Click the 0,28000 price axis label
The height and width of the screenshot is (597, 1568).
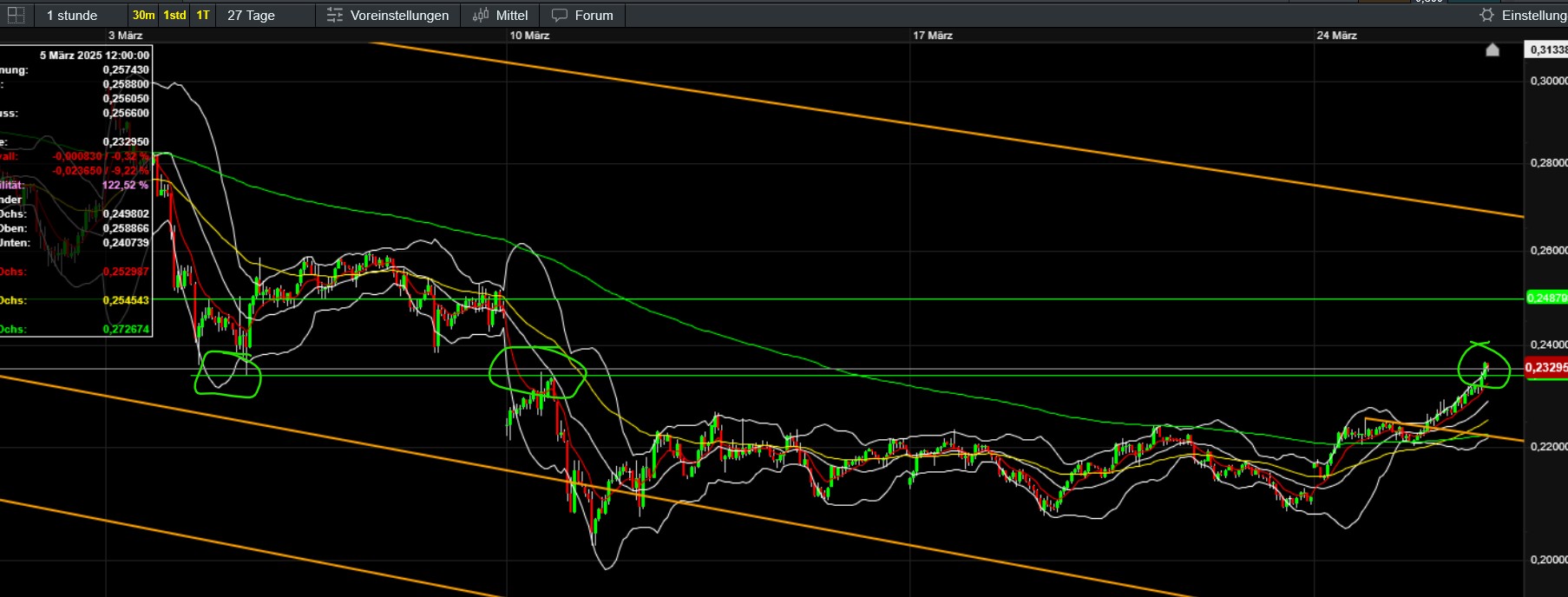click(x=1549, y=162)
